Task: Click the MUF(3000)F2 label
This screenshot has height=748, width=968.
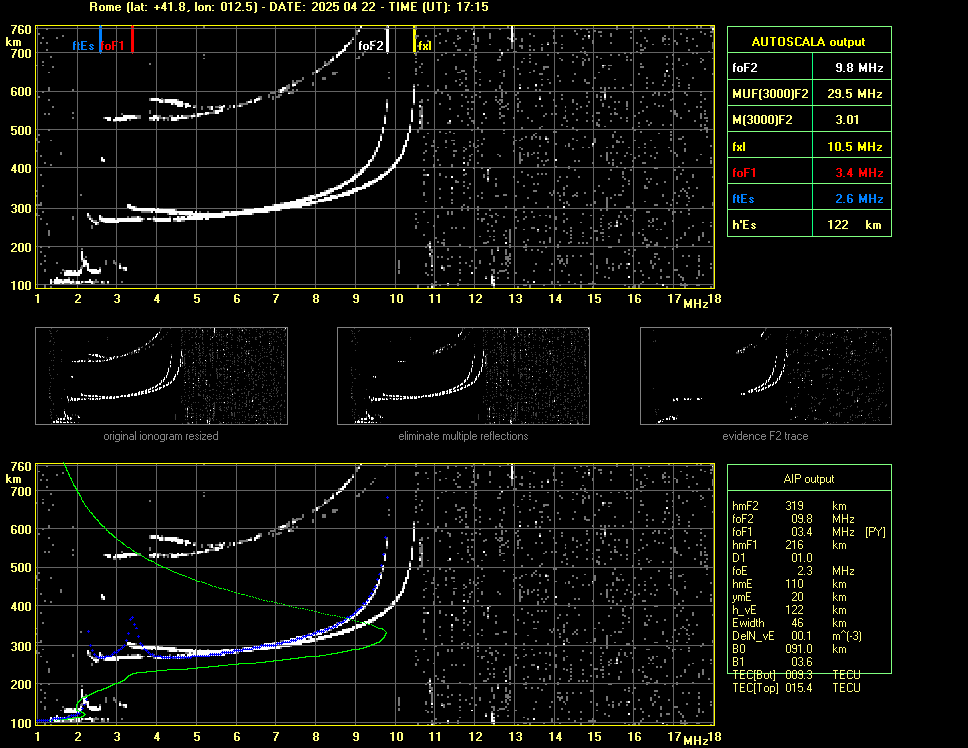Action: [770, 94]
